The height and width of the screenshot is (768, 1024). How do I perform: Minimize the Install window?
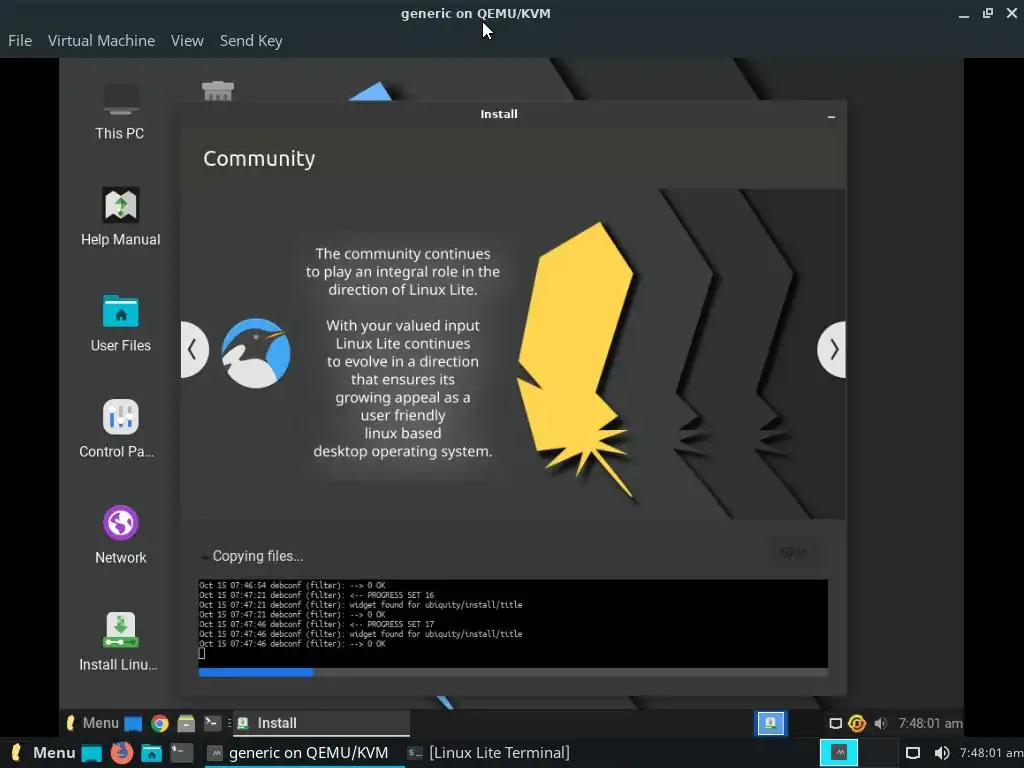tap(831, 116)
